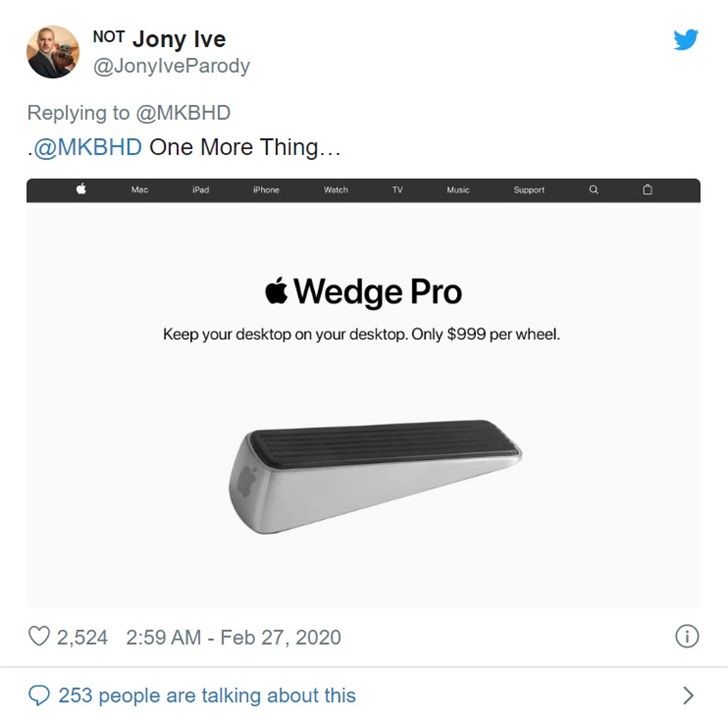Image resolution: width=728 pixels, height=720 pixels.
Task: Open the Support menu item
Action: tap(529, 190)
